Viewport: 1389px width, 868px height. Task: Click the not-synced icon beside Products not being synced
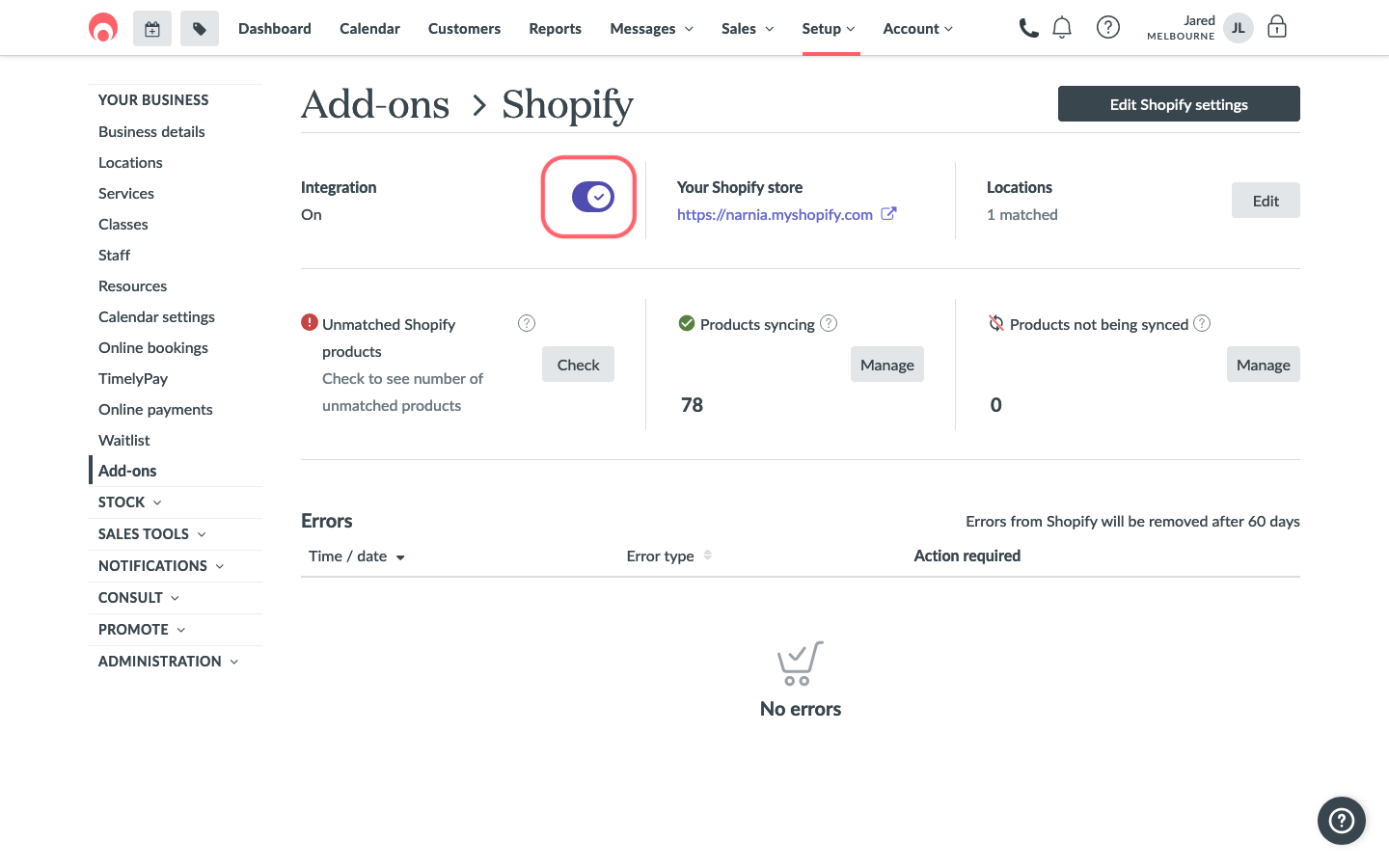996,323
